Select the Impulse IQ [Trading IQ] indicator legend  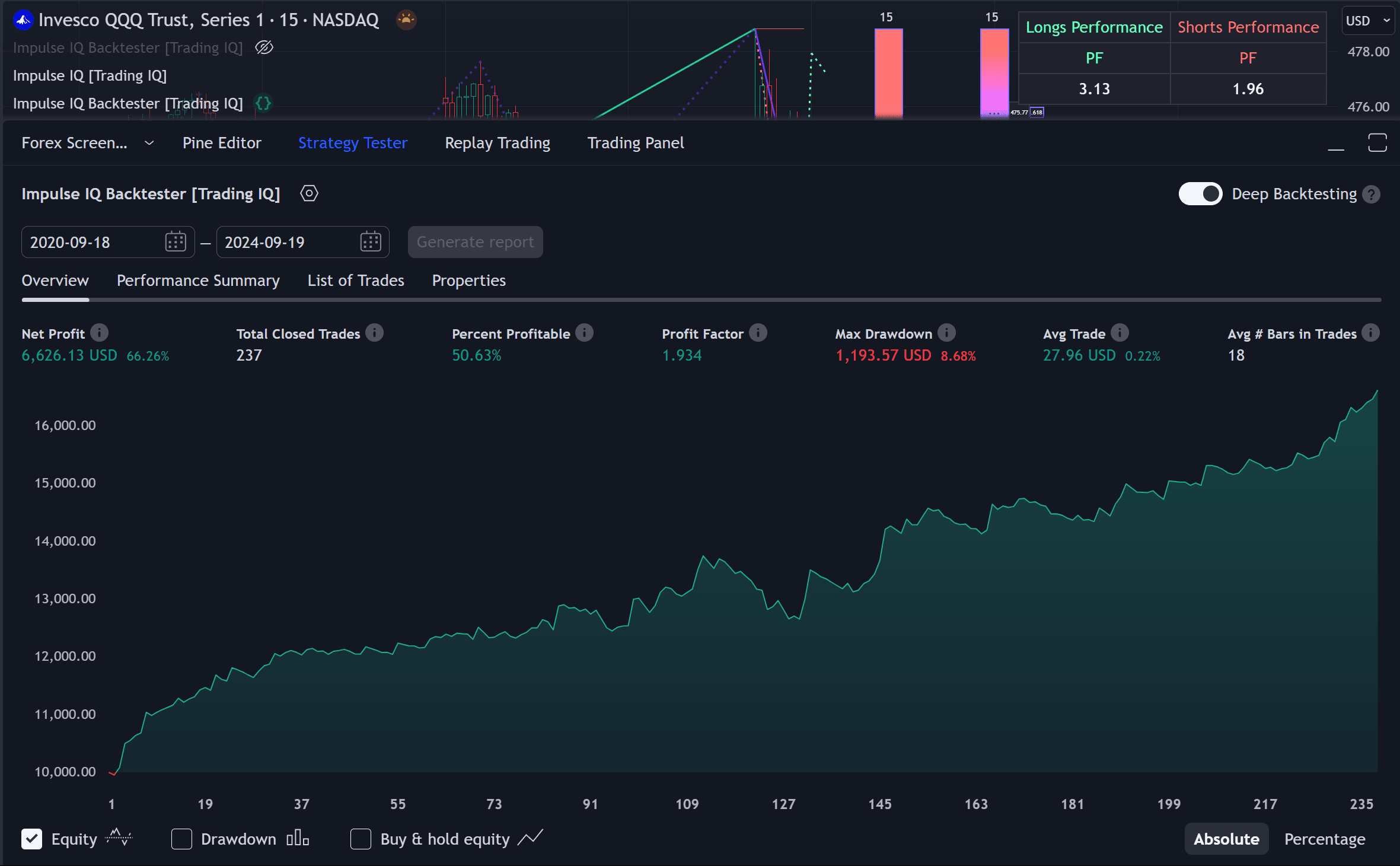90,75
